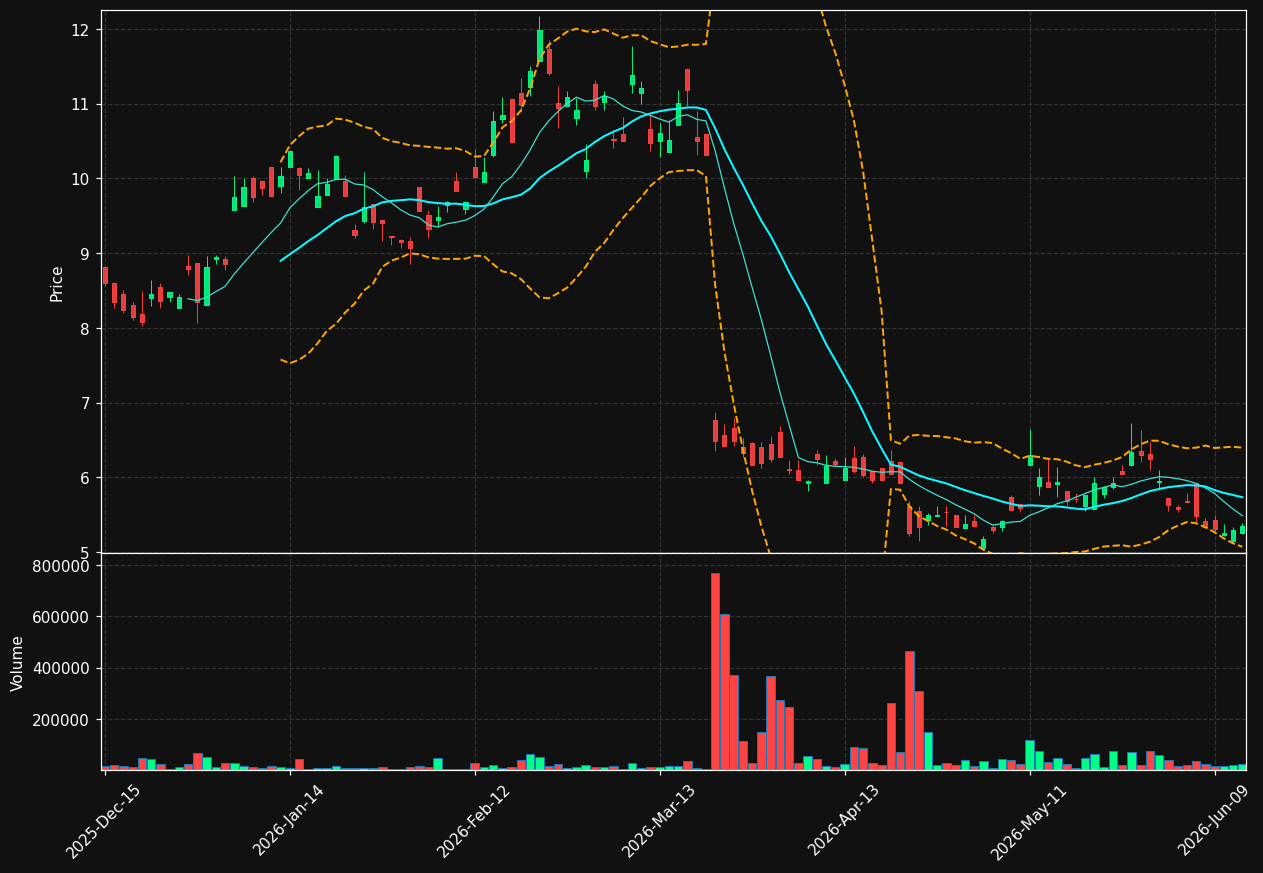Click the price tick label 9
The image size is (1263, 873).
coord(84,254)
